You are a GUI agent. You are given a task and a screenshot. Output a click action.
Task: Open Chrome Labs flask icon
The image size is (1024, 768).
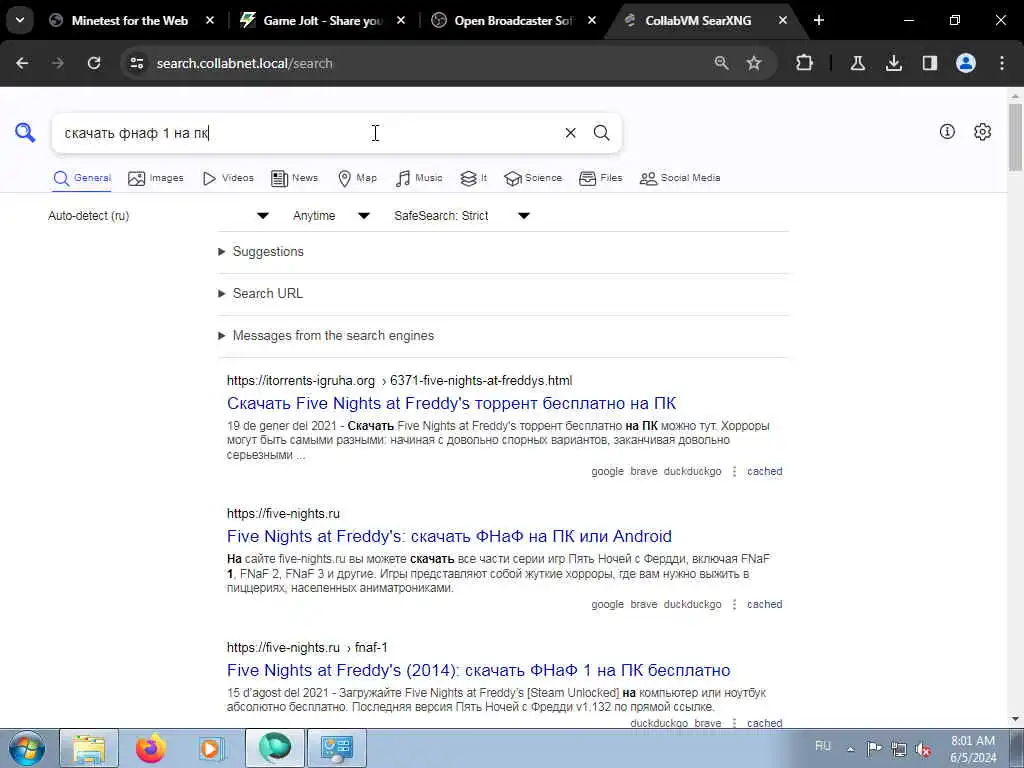(x=857, y=63)
